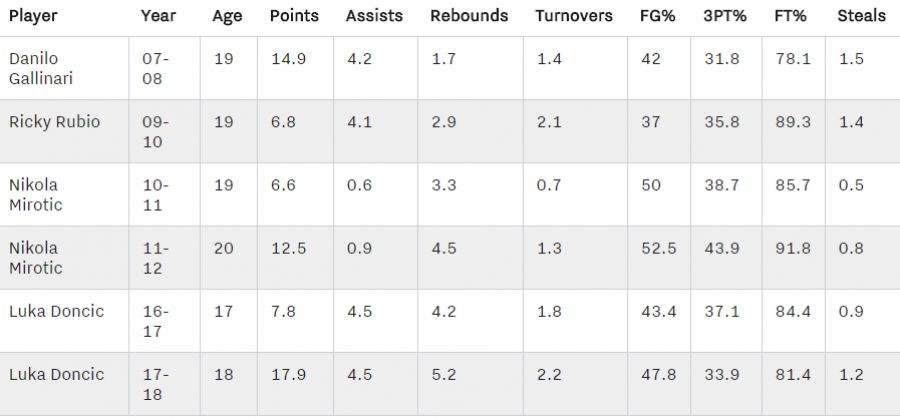Image resolution: width=900 pixels, height=419 pixels.
Task: Click the Age column header
Action: [x=226, y=16]
